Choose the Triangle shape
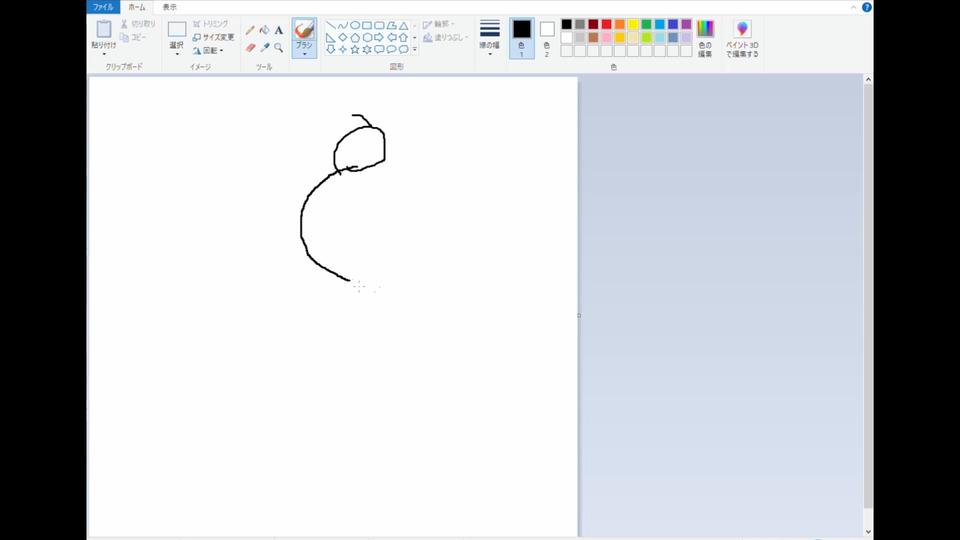 point(403,26)
